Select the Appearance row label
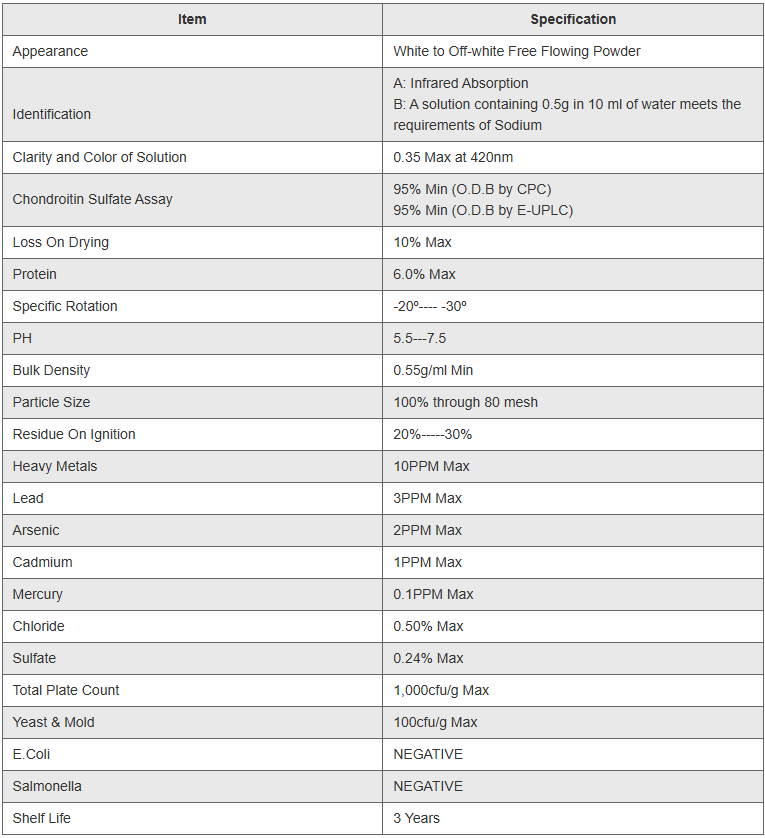This screenshot has width=765, height=838. point(50,51)
